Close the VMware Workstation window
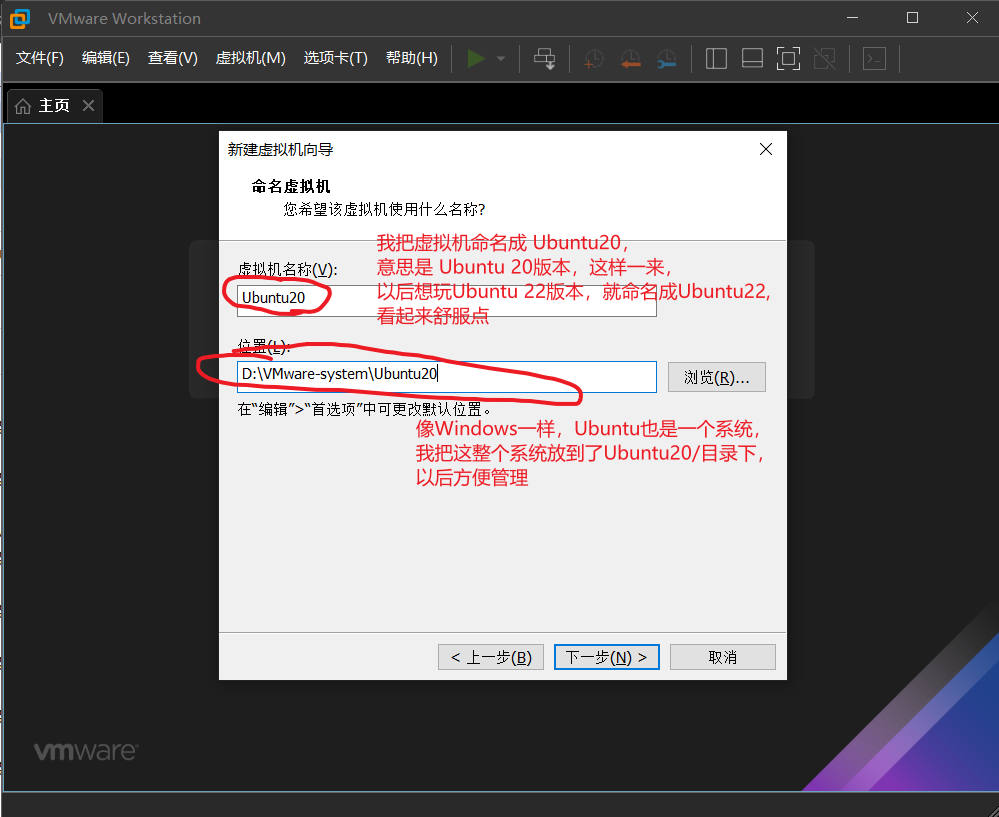999x817 pixels. [x=972, y=18]
